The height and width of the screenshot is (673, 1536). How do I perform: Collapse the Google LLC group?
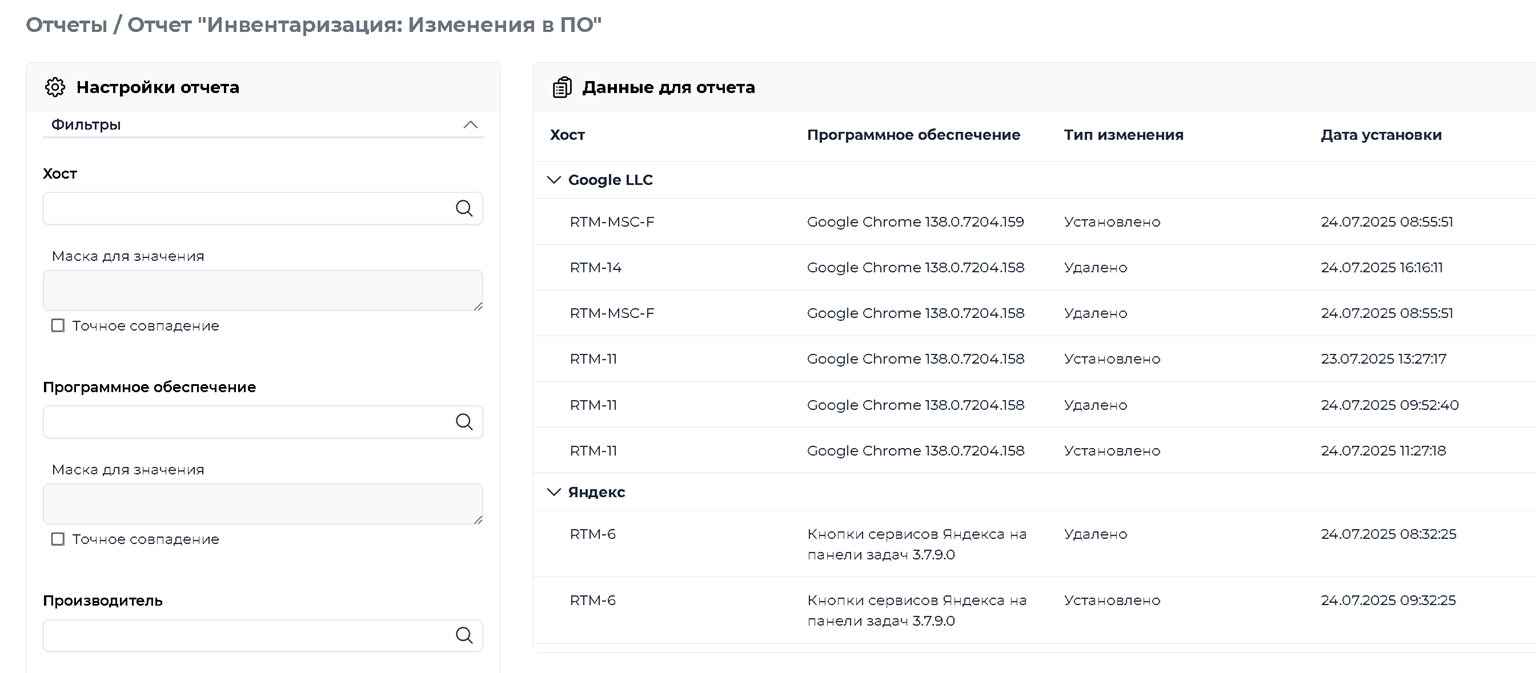point(555,180)
